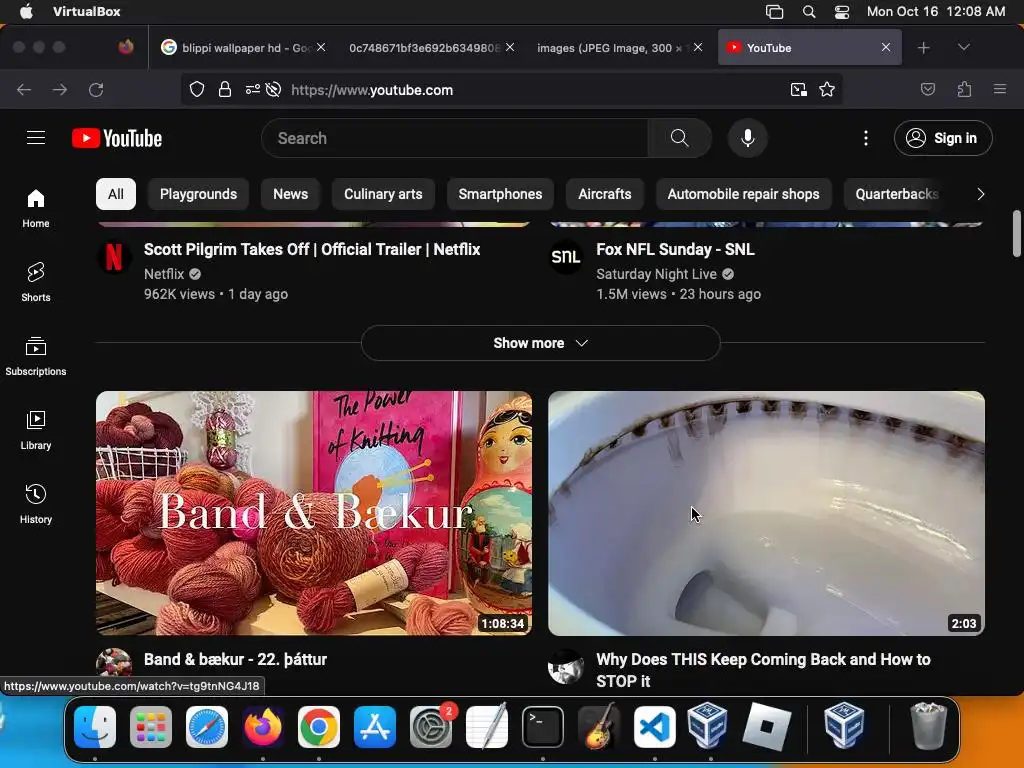Go to Home in sidebar

36,208
